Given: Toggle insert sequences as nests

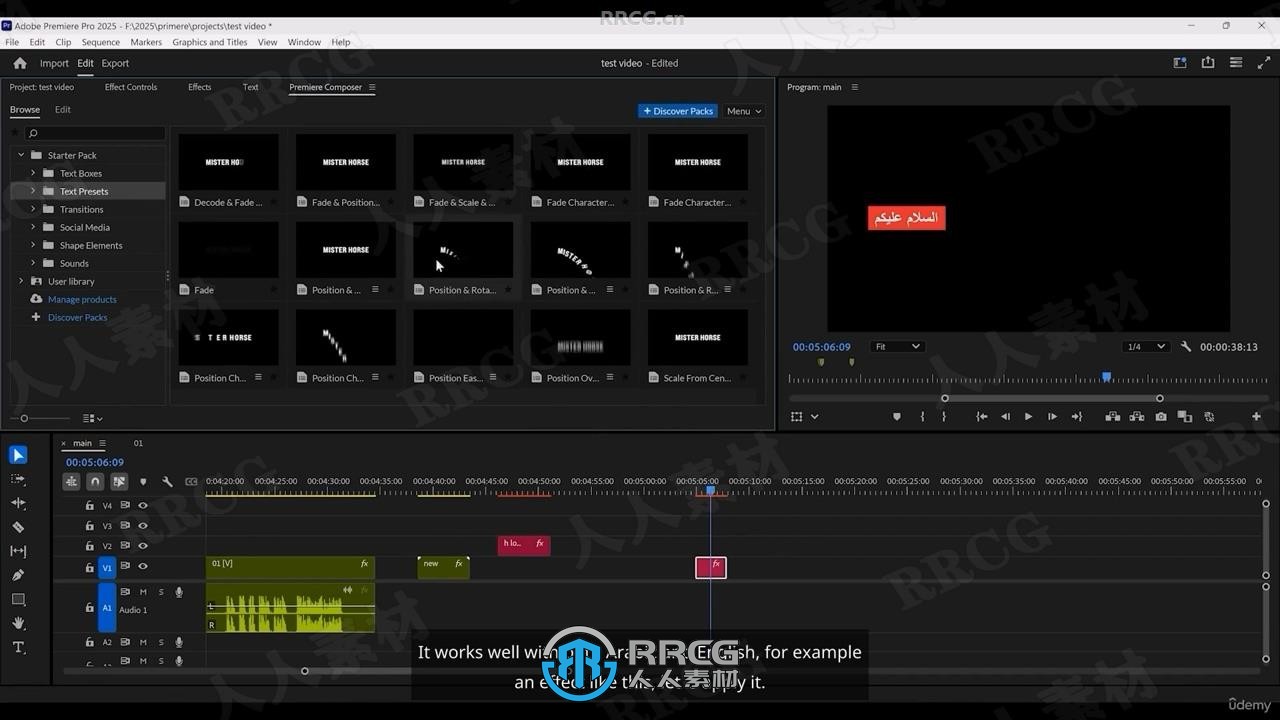Looking at the screenshot, I should (71, 481).
